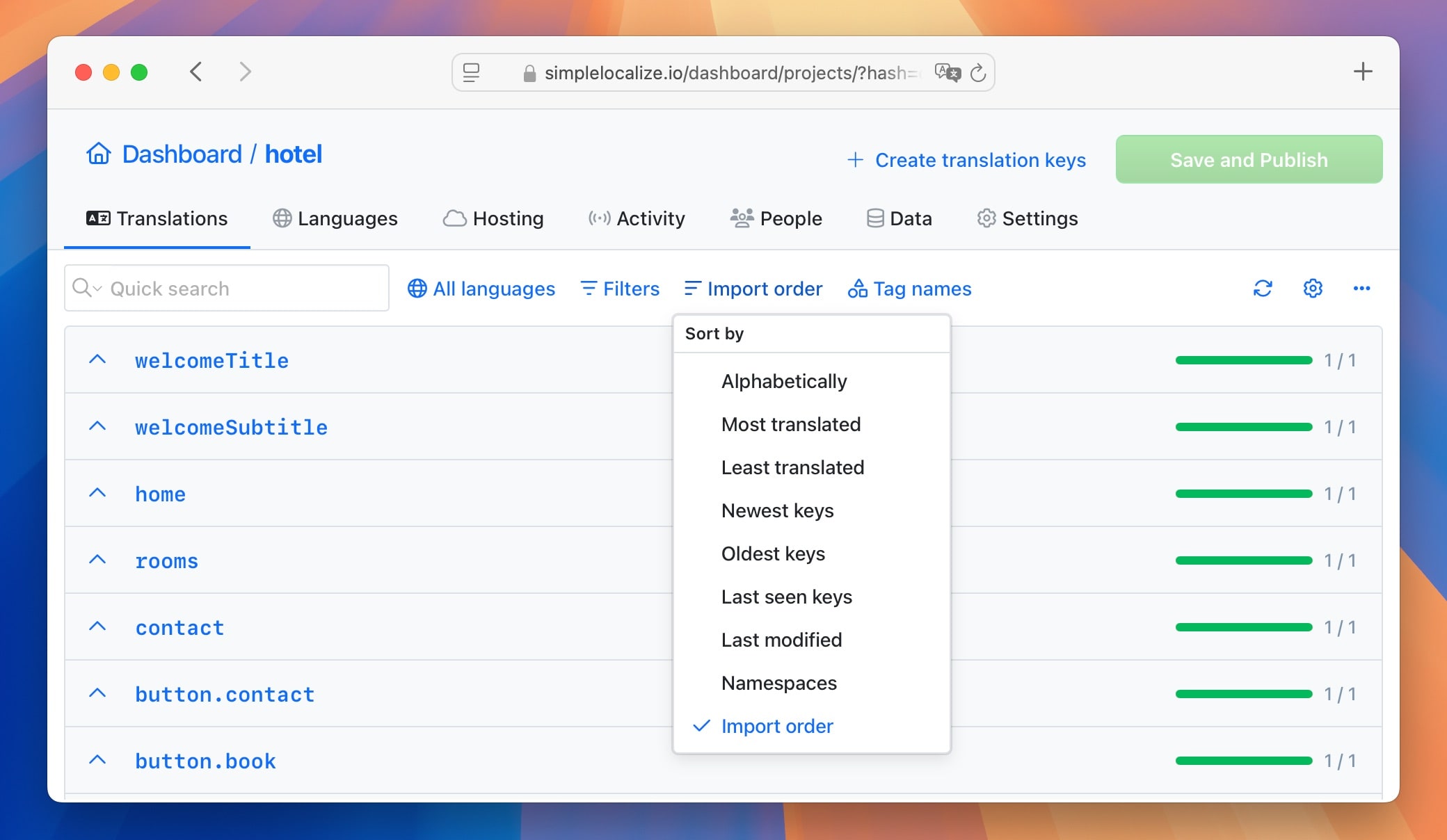Click the 1 / 1 count on rooms row
The width and height of the screenshot is (1447, 840).
click(1340, 560)
